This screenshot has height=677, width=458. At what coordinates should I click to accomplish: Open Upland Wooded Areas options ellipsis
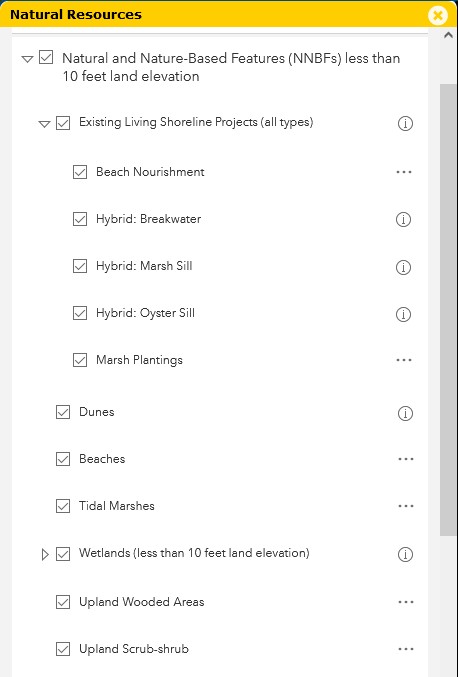coord(406,602)
